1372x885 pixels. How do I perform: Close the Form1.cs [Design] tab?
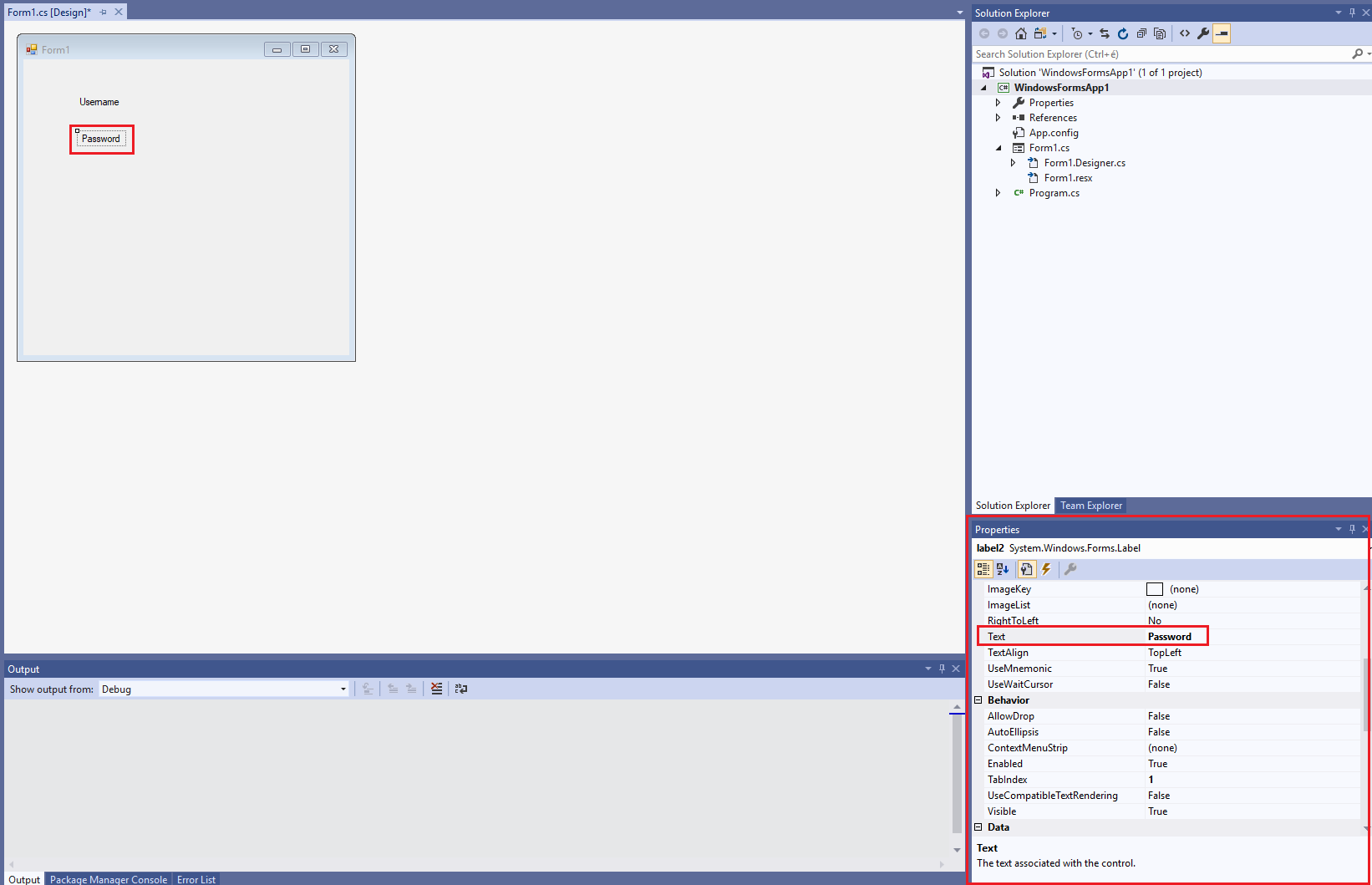119,12
